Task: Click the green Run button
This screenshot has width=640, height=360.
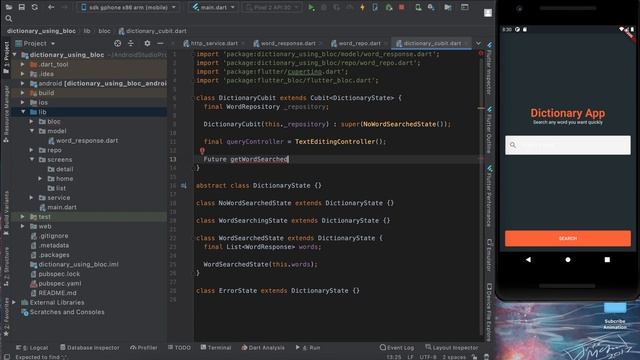Action: [311, 7]
